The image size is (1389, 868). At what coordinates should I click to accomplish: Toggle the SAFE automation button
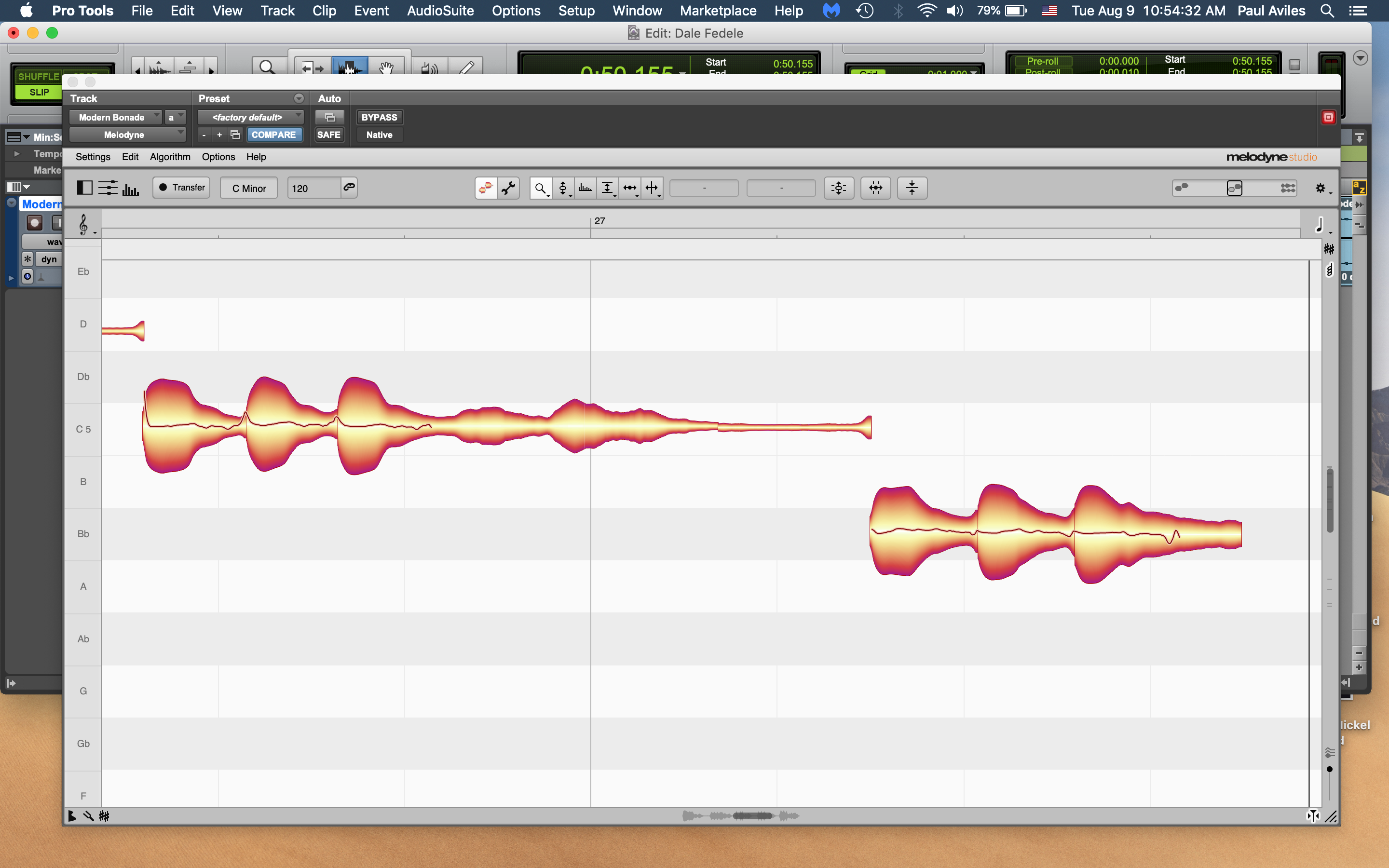[x=329, y=135]
